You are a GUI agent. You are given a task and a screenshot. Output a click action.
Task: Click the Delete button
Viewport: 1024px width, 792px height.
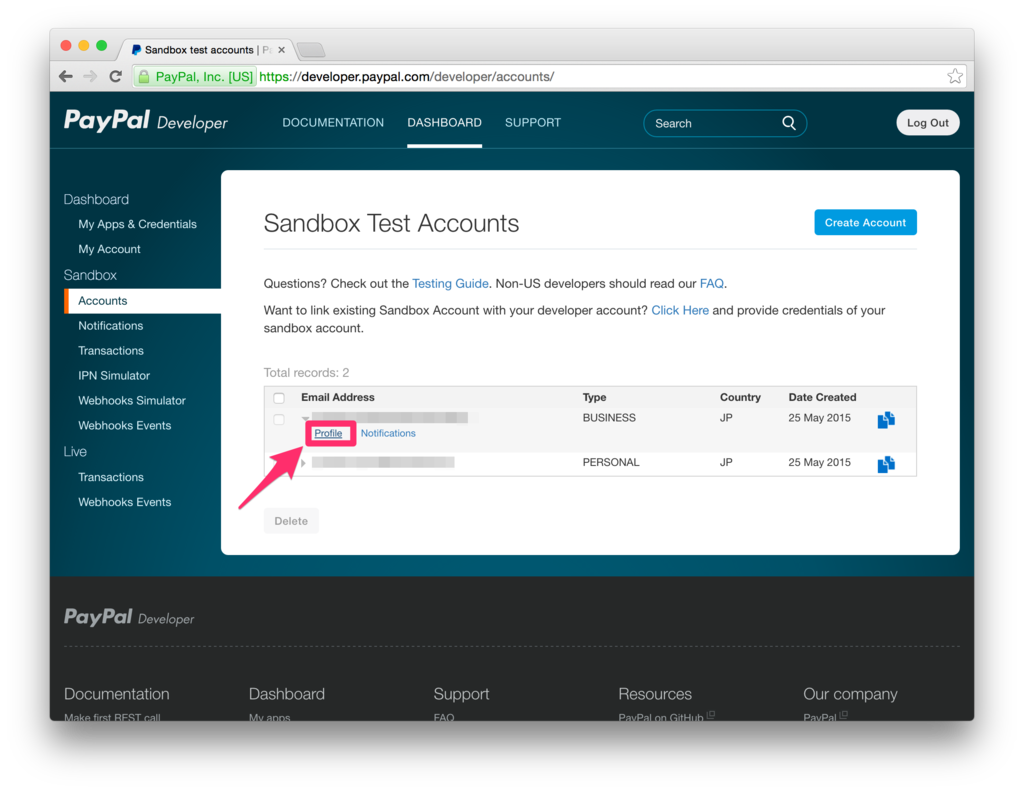tap(291, 520)
